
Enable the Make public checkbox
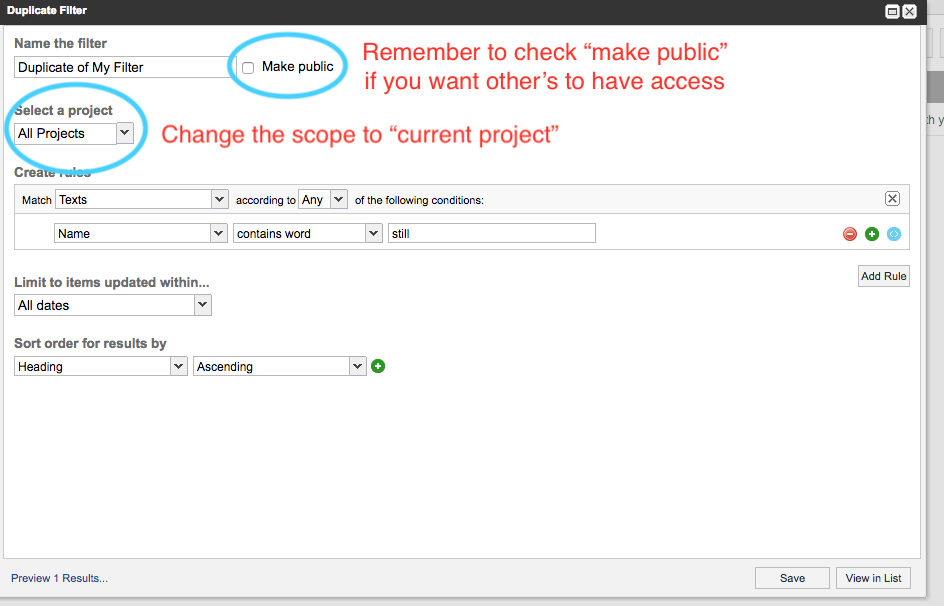click(x=248, y=67)
